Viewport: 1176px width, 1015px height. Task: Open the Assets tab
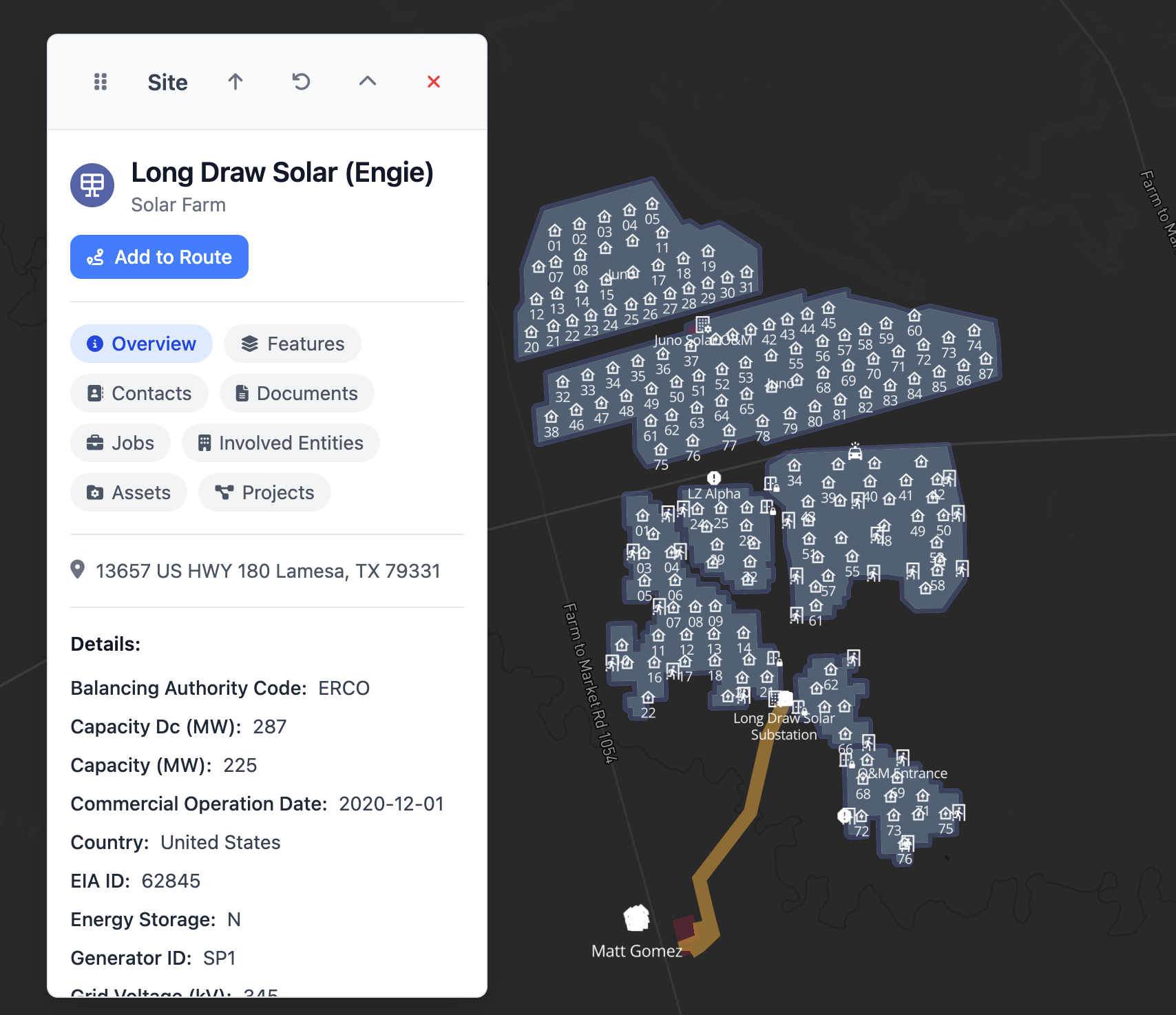point(129,492)
